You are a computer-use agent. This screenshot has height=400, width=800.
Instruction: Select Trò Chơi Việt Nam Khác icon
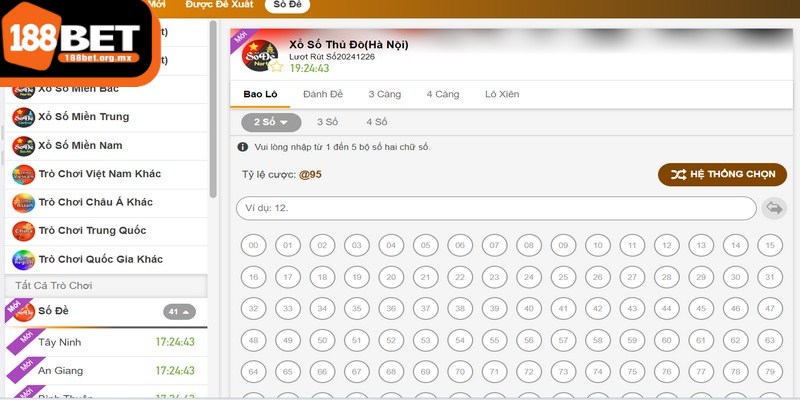click(23, 174)
